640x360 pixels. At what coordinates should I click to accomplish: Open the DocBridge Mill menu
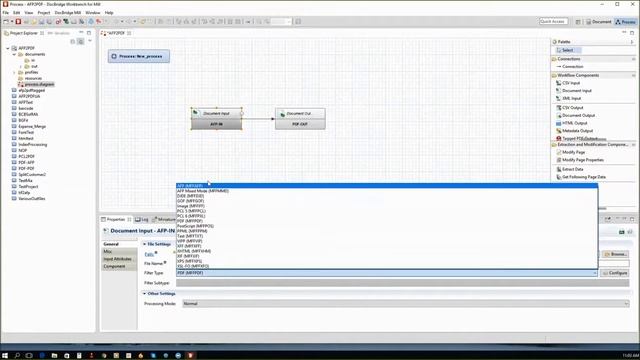click(68, 13)
